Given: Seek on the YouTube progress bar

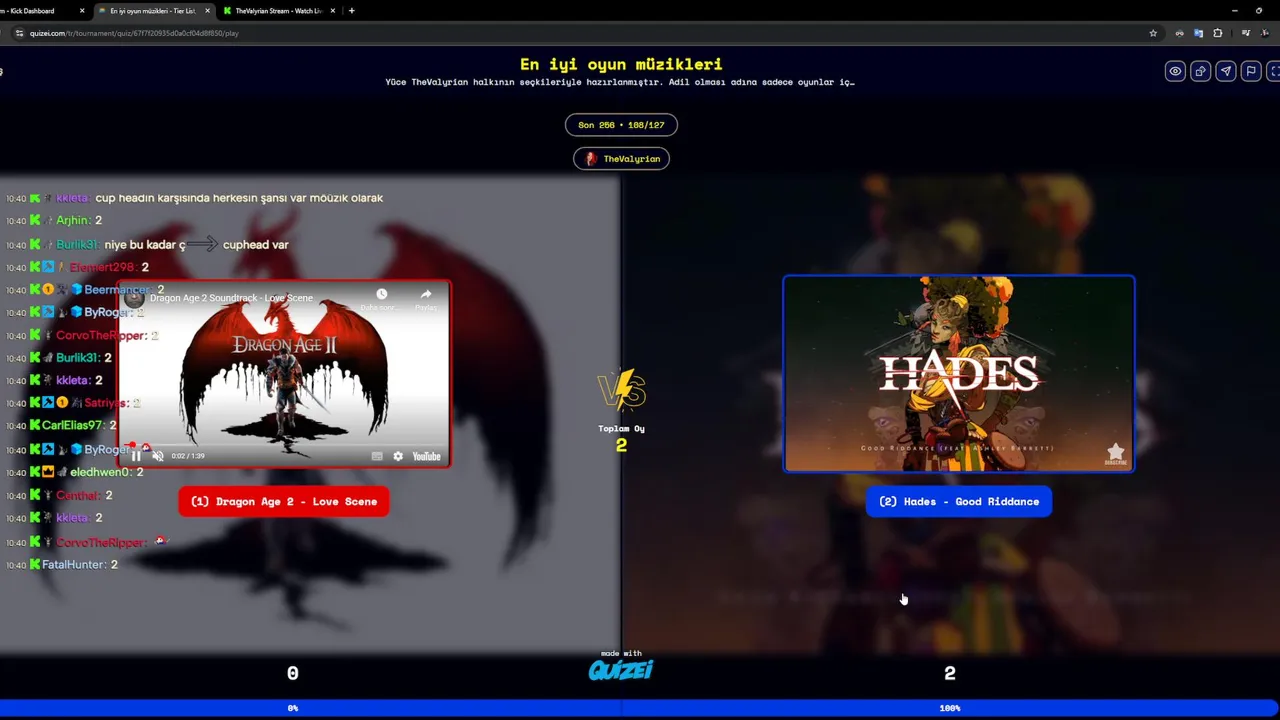Looking at the screenshot, I should tap(284, 446).
